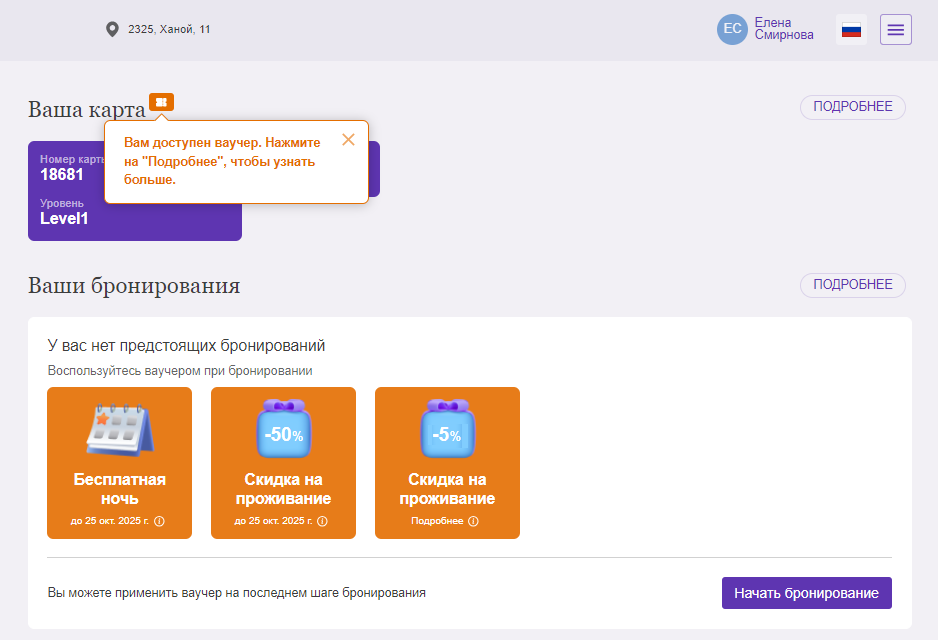Click the EC user avatar

tap(732, 29)
